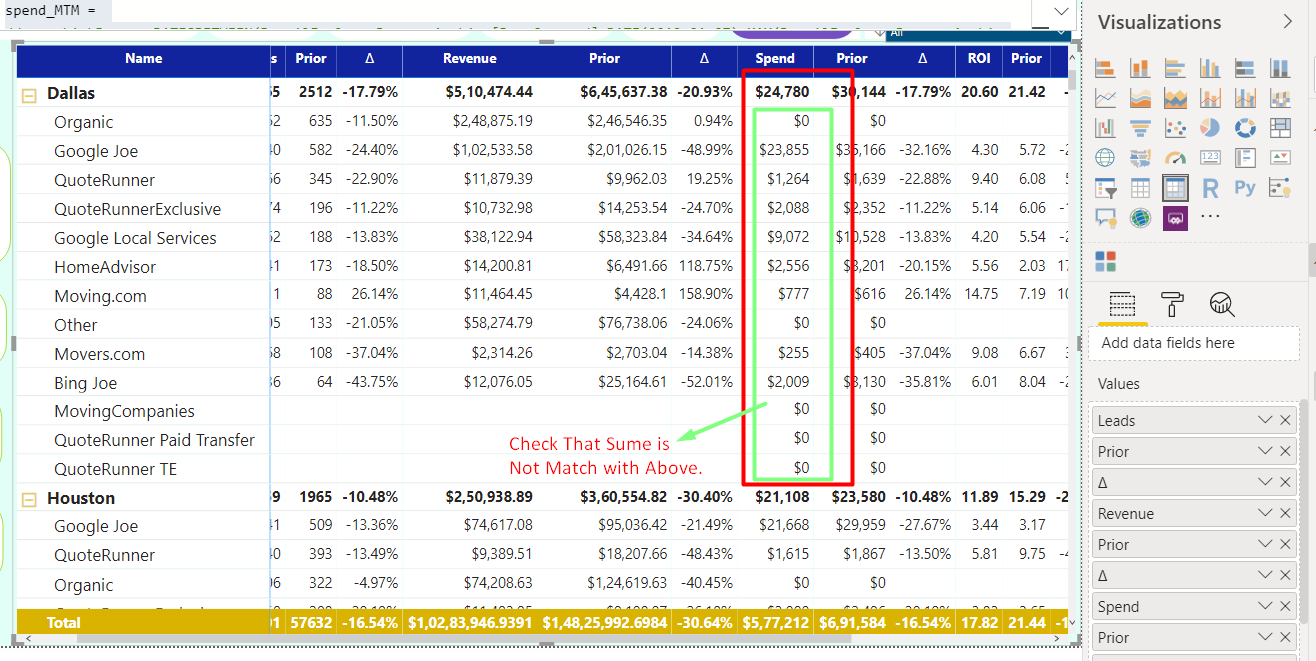The width and height of the screenshot is (1316, 661).
Task: Click the Name column header
Action: pyautogui.click(x=144, y=59)
